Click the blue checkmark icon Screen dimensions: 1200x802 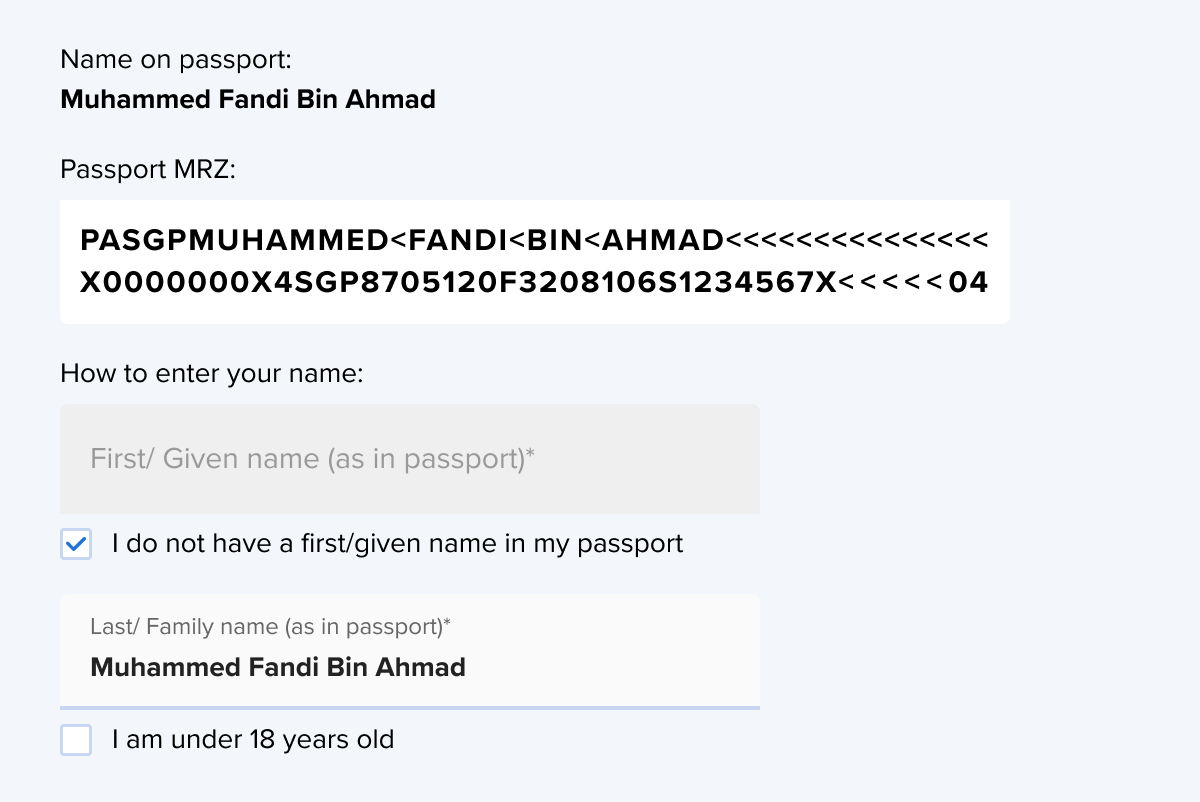[x=76, y=545]
